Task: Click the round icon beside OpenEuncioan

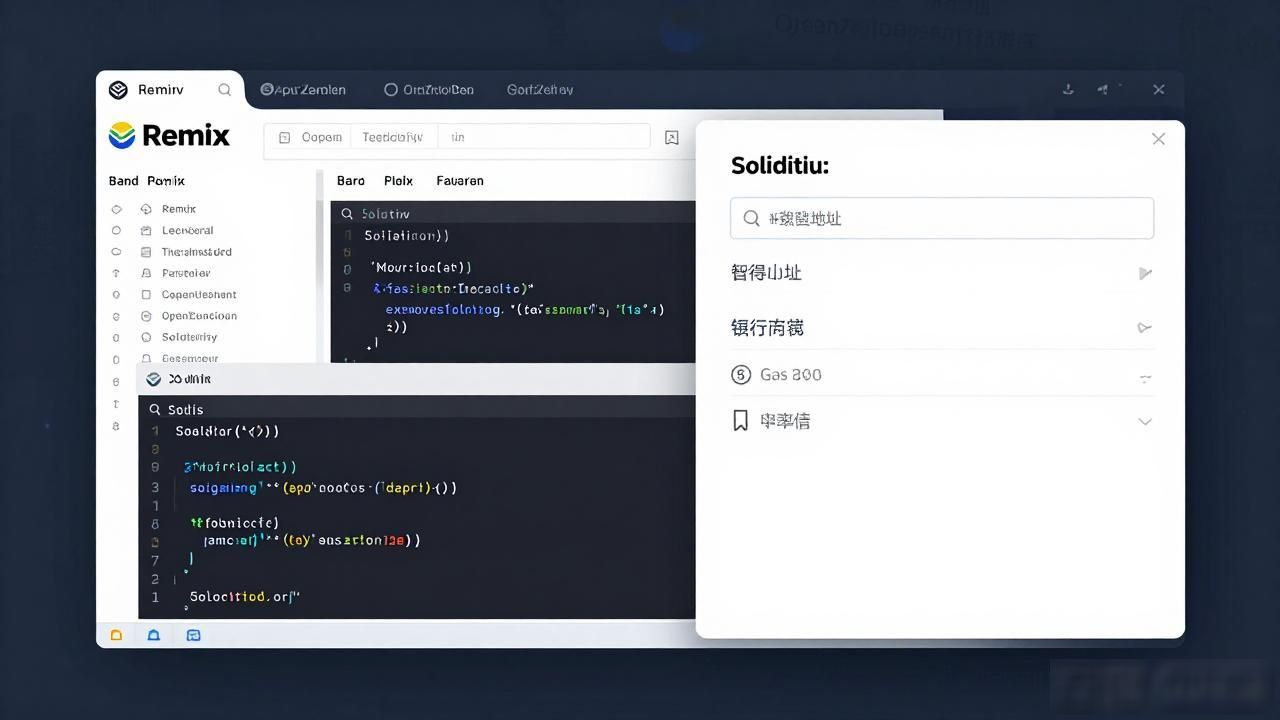Action: (146, 316)
